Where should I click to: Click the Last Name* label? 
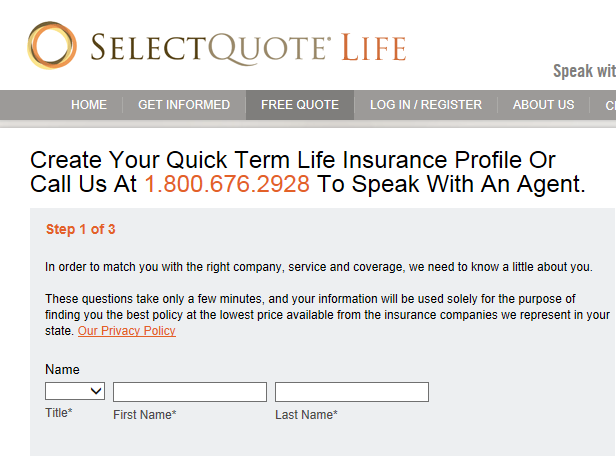306,414
